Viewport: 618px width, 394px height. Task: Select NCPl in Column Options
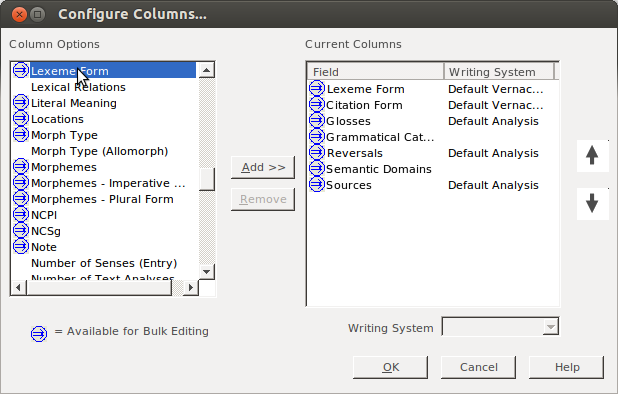[44, 215]
